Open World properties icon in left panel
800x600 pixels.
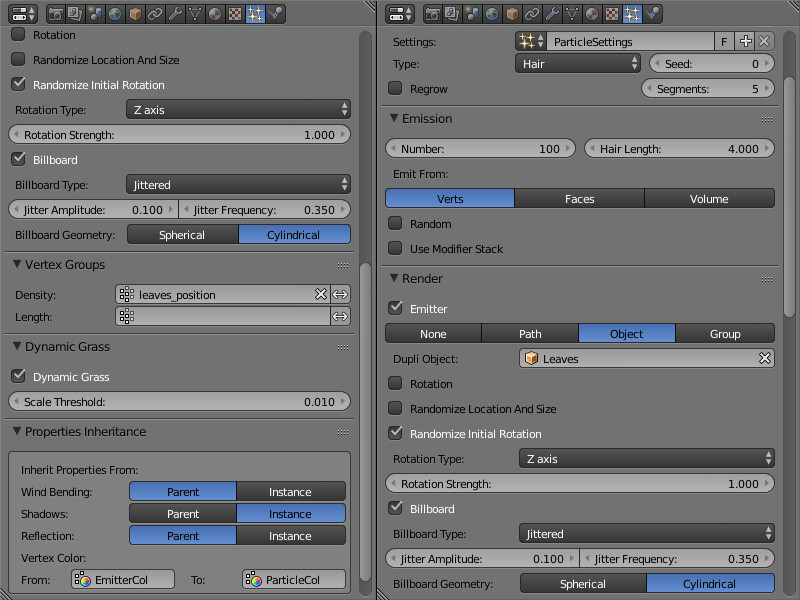click(x=114, y=14)
